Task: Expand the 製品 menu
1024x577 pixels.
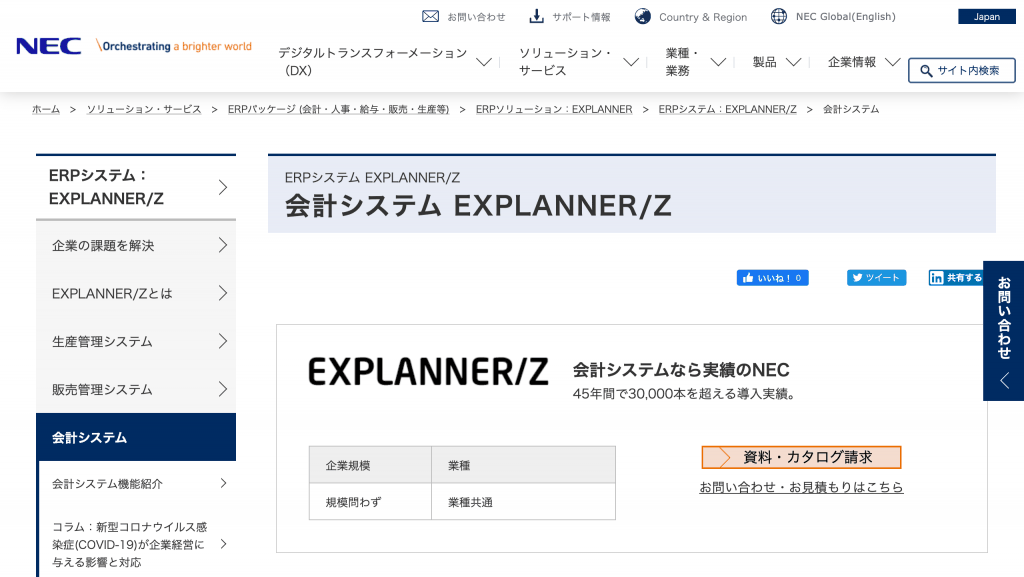Action: (x=776, y=62)
